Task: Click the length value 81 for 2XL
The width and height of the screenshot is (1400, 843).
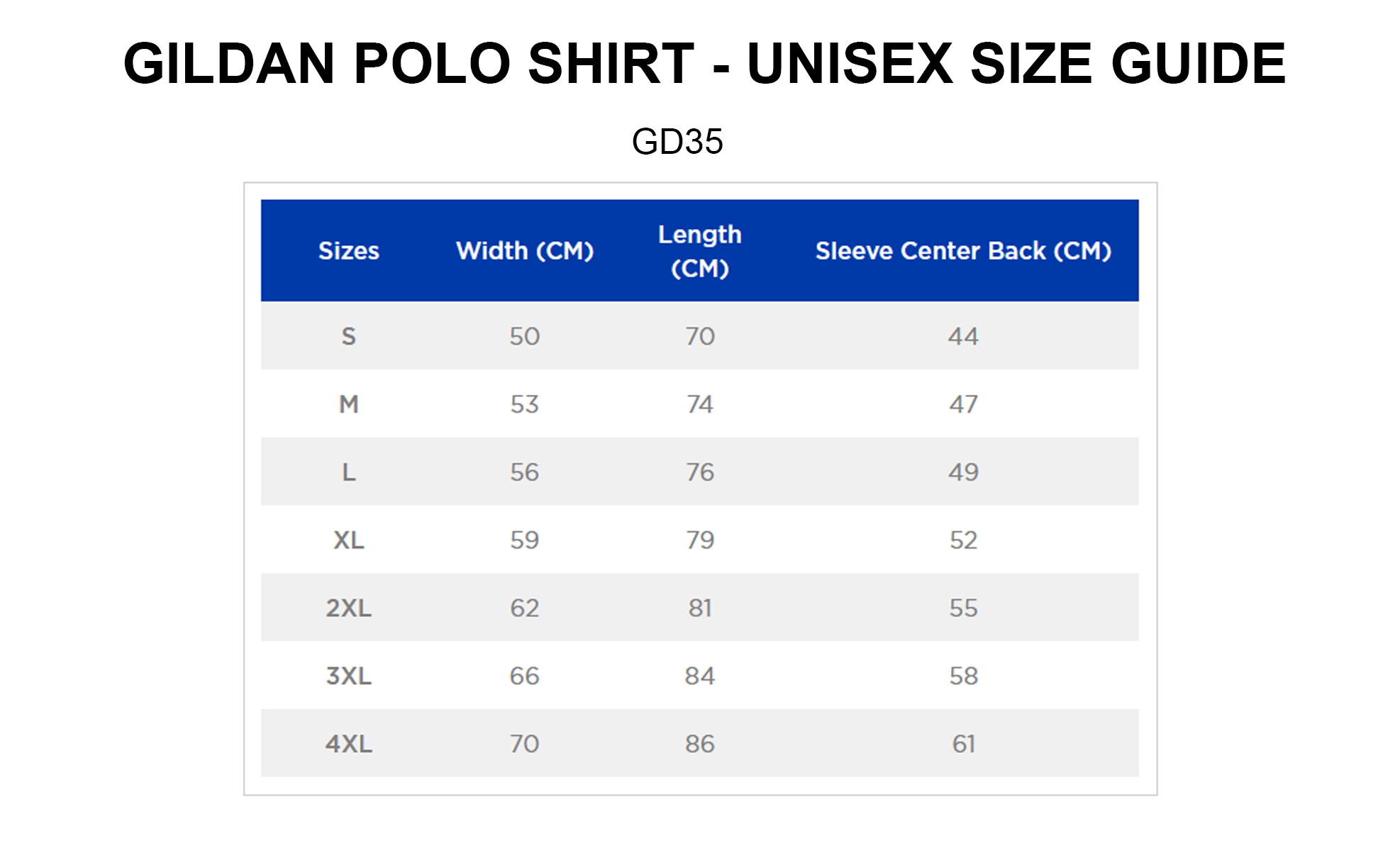Action: 699,608
